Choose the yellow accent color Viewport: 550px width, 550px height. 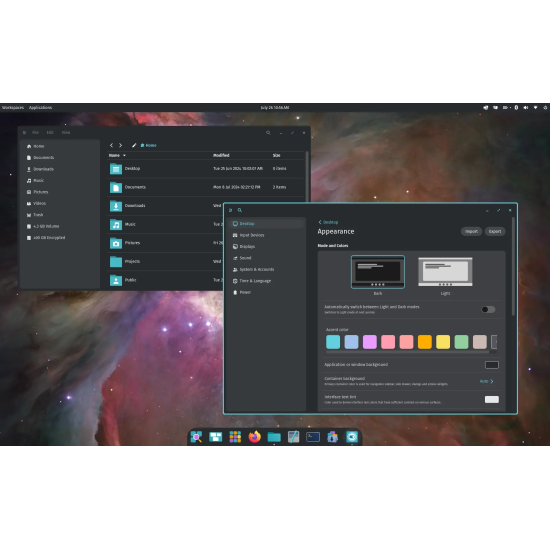[x=443, y=342]
